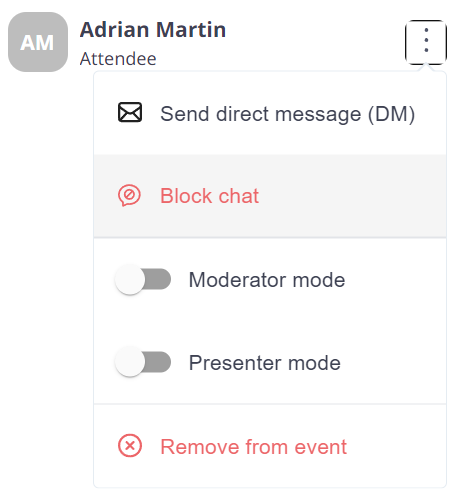
Task: Click the red circled X remove icon
Action: tap(130, 445)
